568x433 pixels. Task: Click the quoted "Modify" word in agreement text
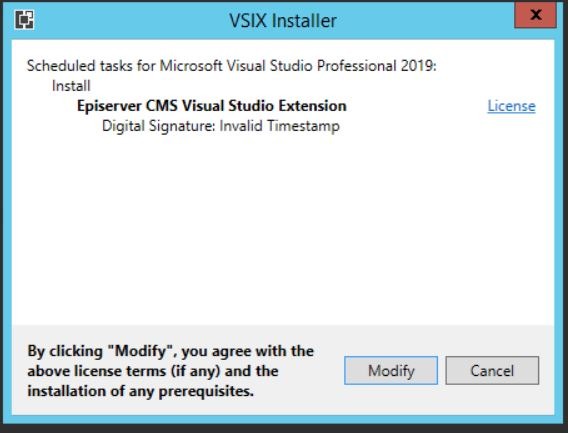click(x=140, y=351)
